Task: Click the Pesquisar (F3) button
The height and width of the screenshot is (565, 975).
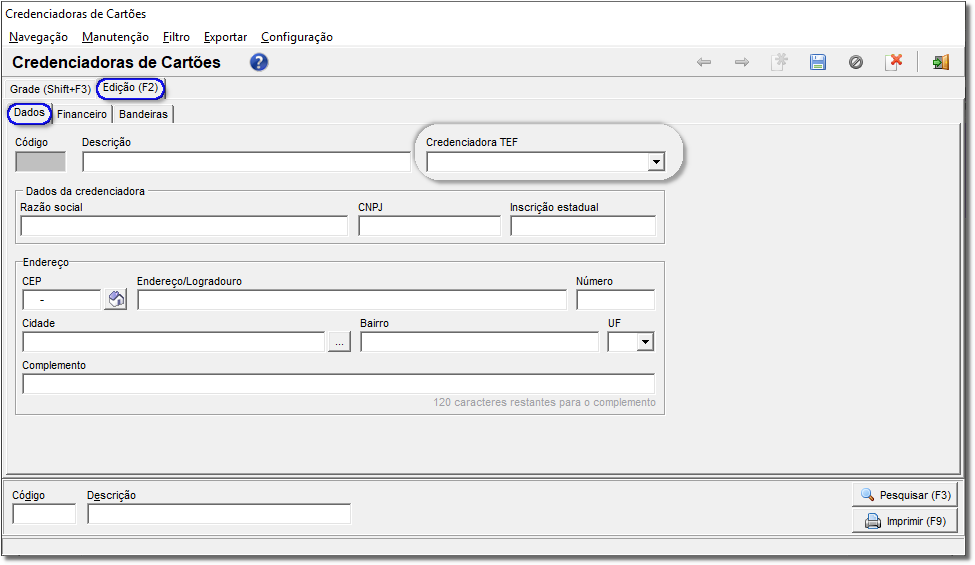Action: click(x=905, y=495)
